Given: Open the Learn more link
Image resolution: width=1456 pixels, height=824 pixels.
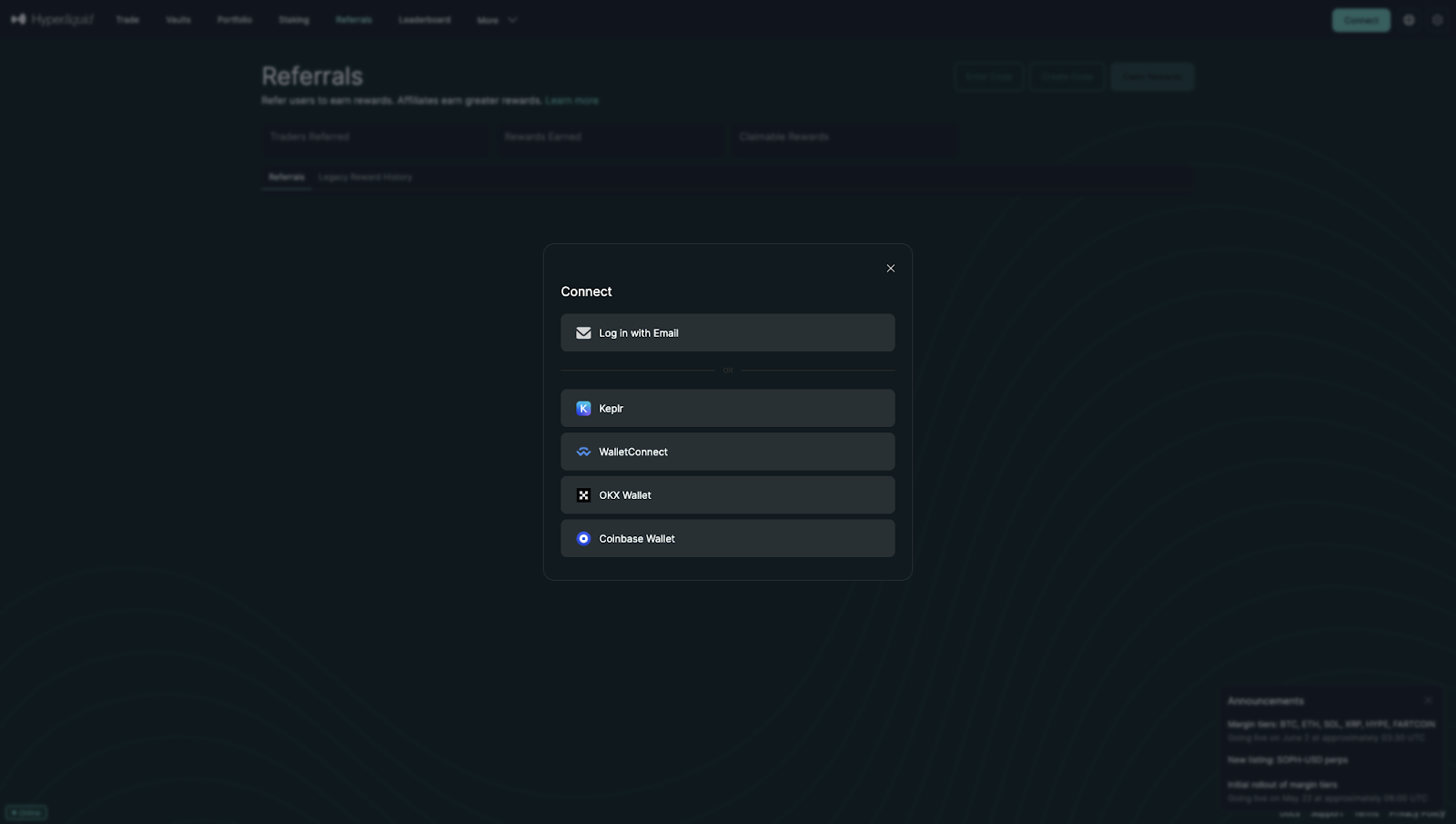Looking at the screenshot, I should (x=571, y=100).
